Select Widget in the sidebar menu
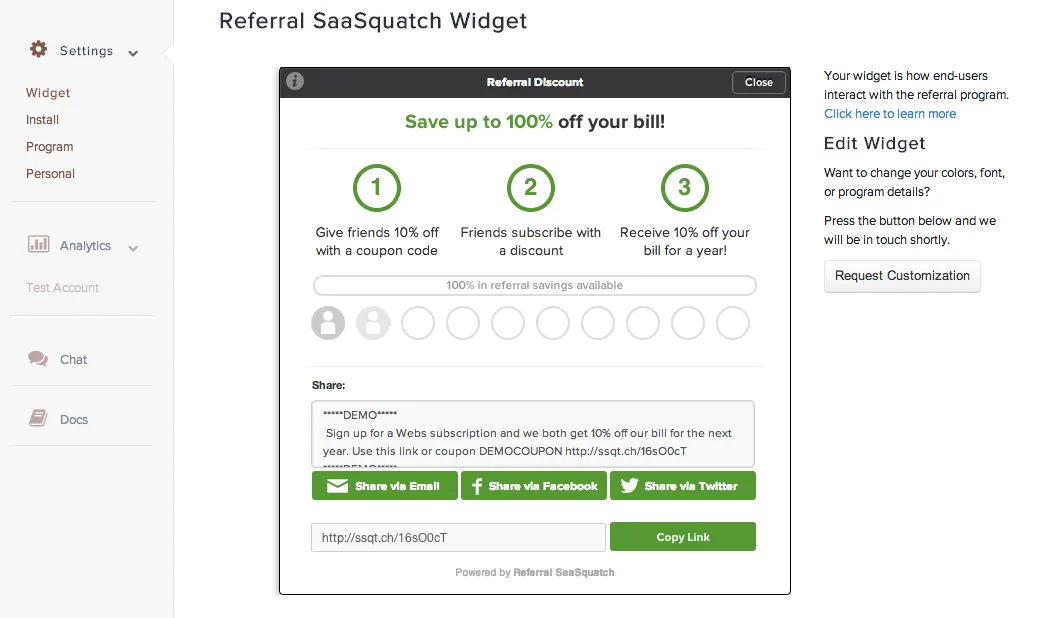The height and width of the screenshot is (618, 1051). tap(48, 92)
